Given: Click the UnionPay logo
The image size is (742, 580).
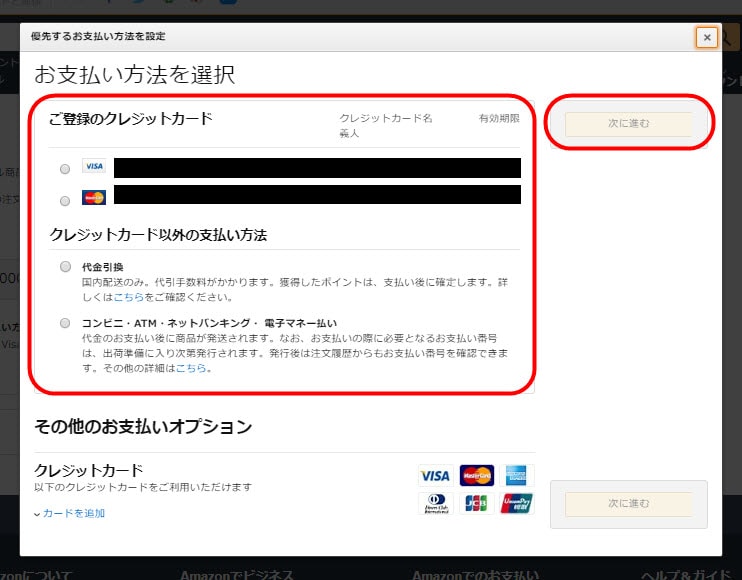Looking at the screenshot, I should coord(517,503).
